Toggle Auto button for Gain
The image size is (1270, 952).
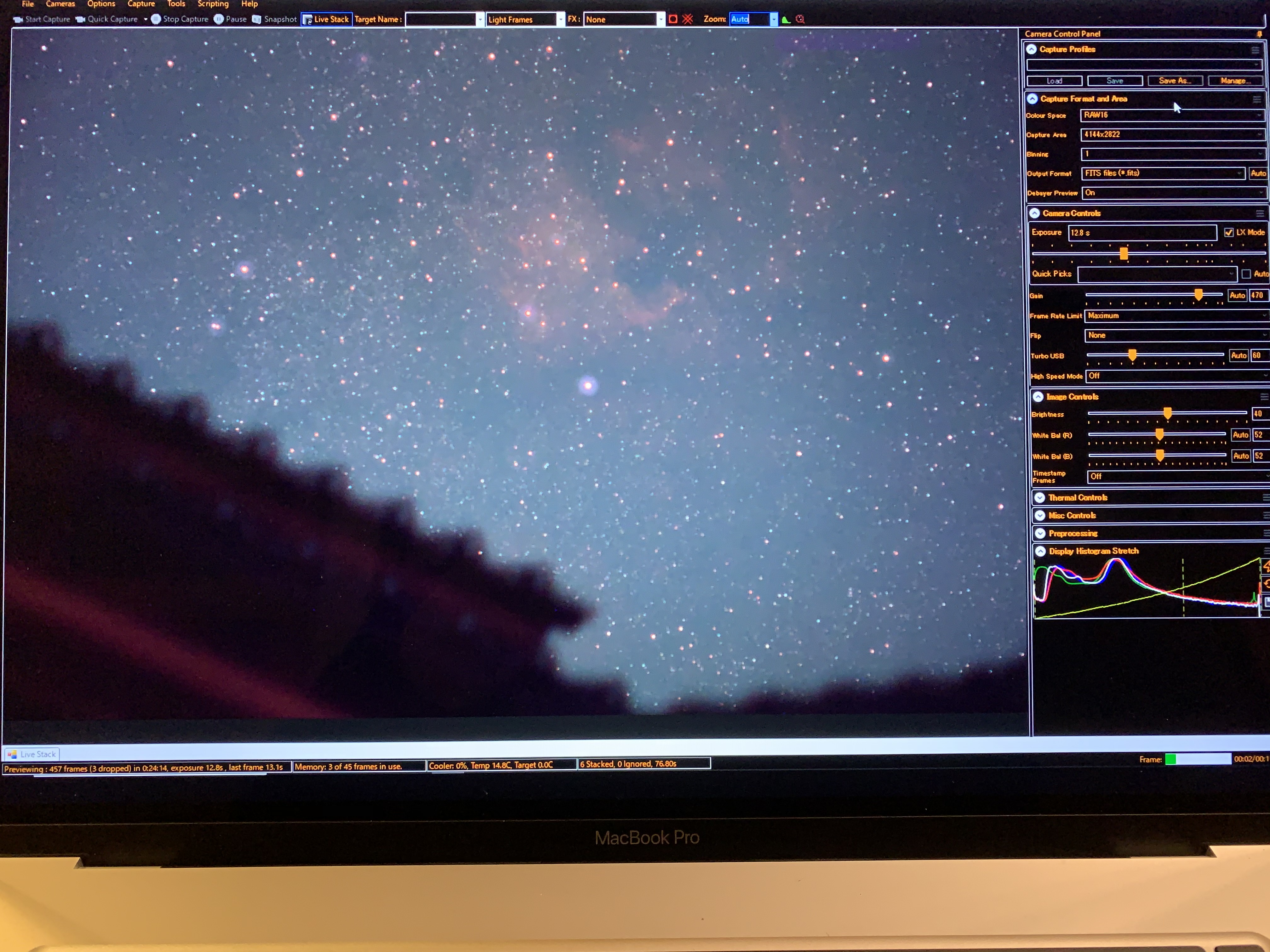coord(1237,296)
